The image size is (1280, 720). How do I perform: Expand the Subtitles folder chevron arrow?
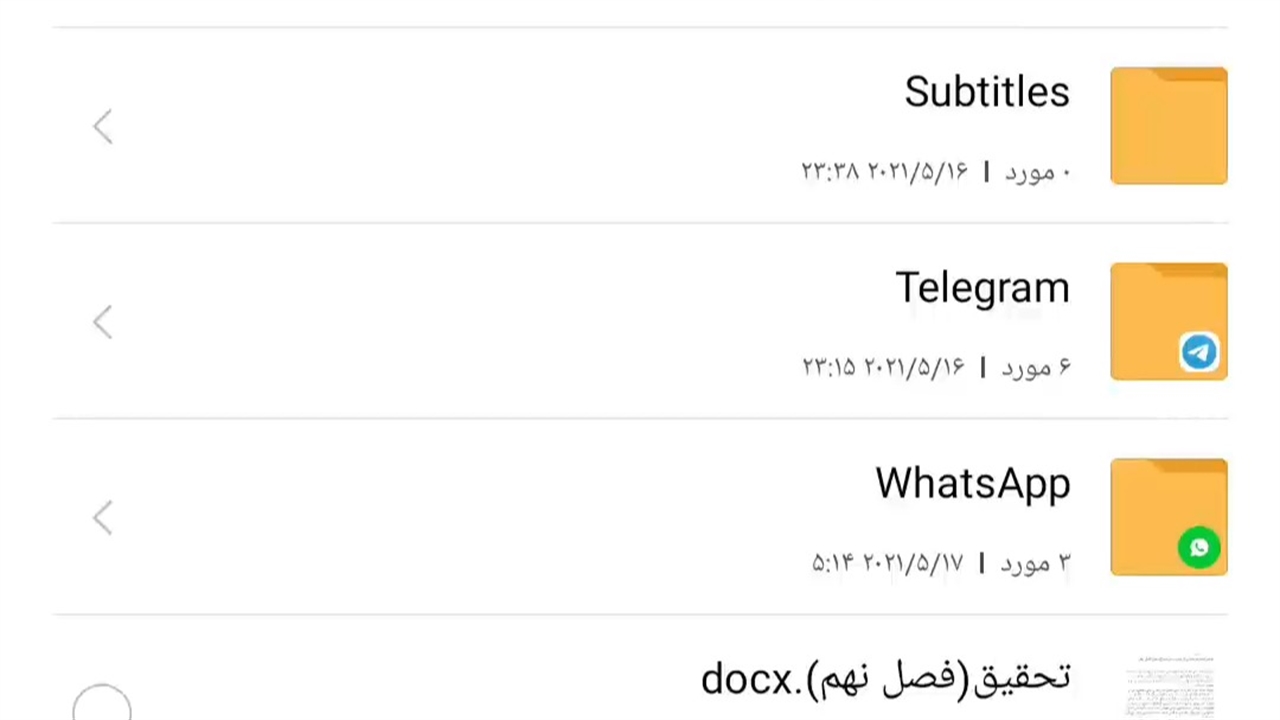103,127
